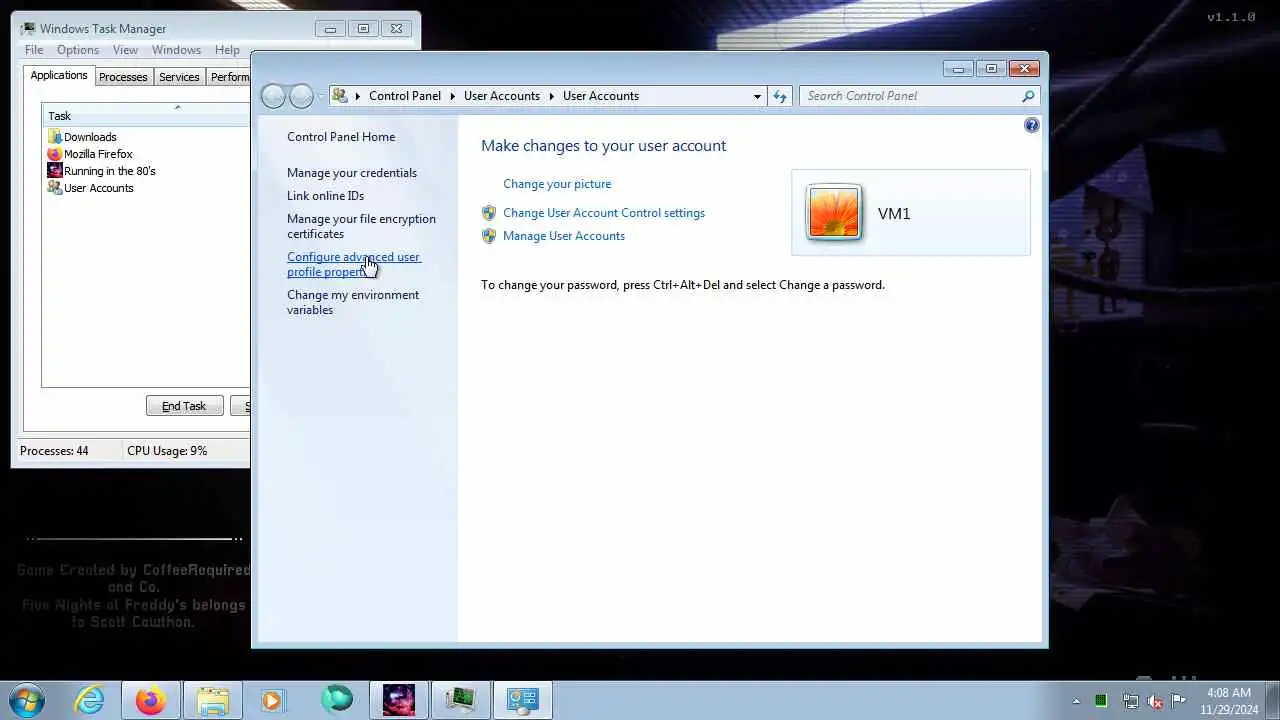Open Change User Account Control settings
Viewport: 1280px width, 720px height.
(604, 213)
